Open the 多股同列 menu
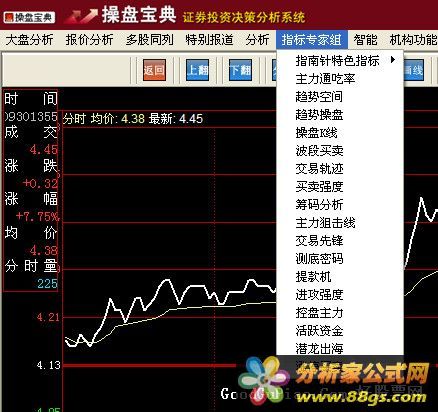Screen dimensions: 438x412 pos(150,40)
